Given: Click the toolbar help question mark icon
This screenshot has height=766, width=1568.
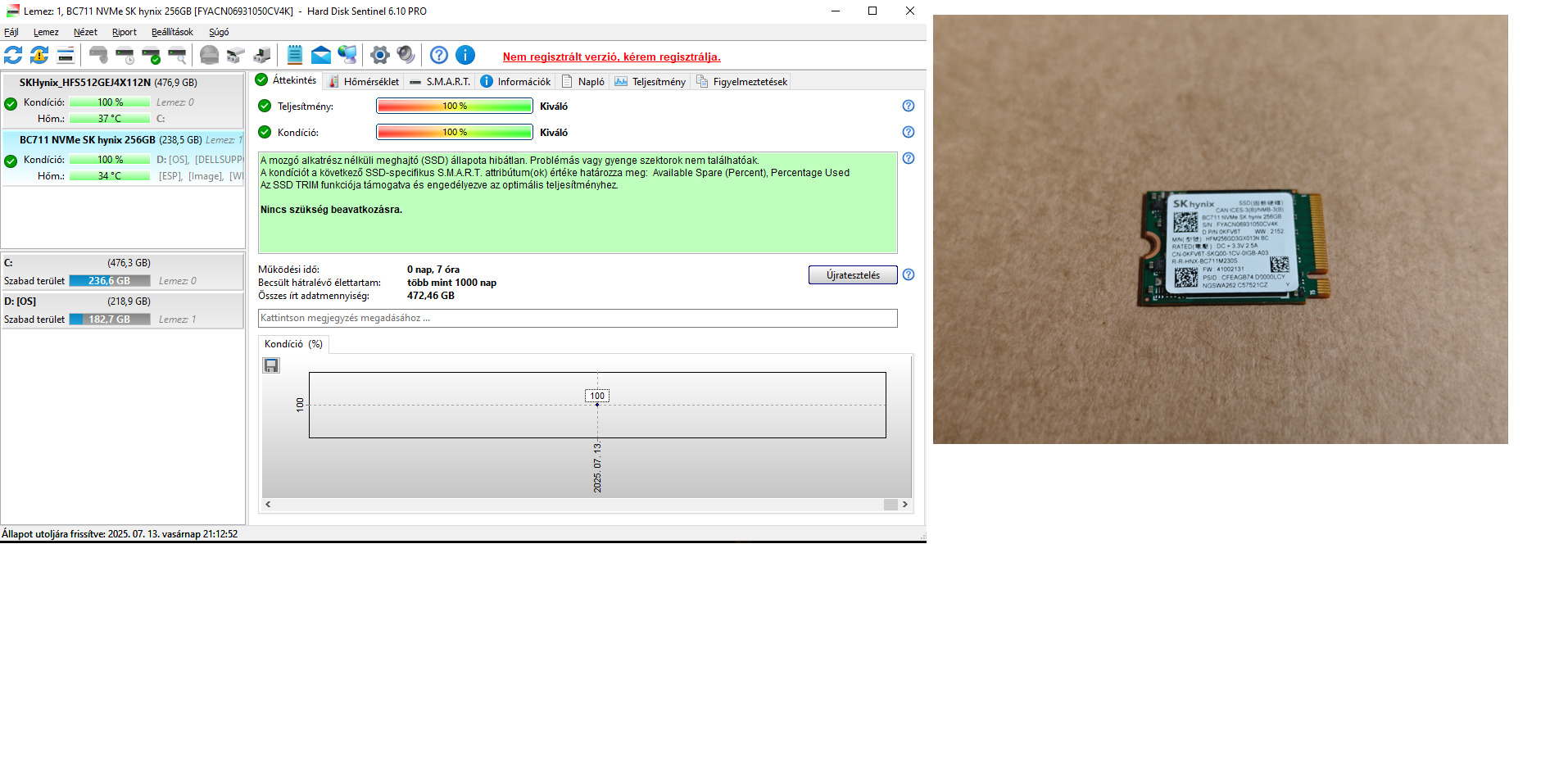Looking at the screenshot, I should [x=439, y=55].
